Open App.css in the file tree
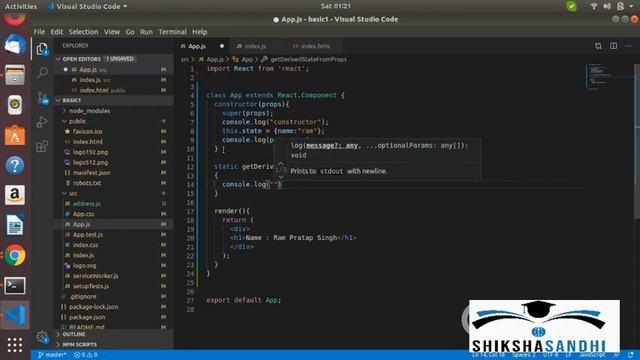Viewport: 640px width, 360px height. (x=83, y=214)
